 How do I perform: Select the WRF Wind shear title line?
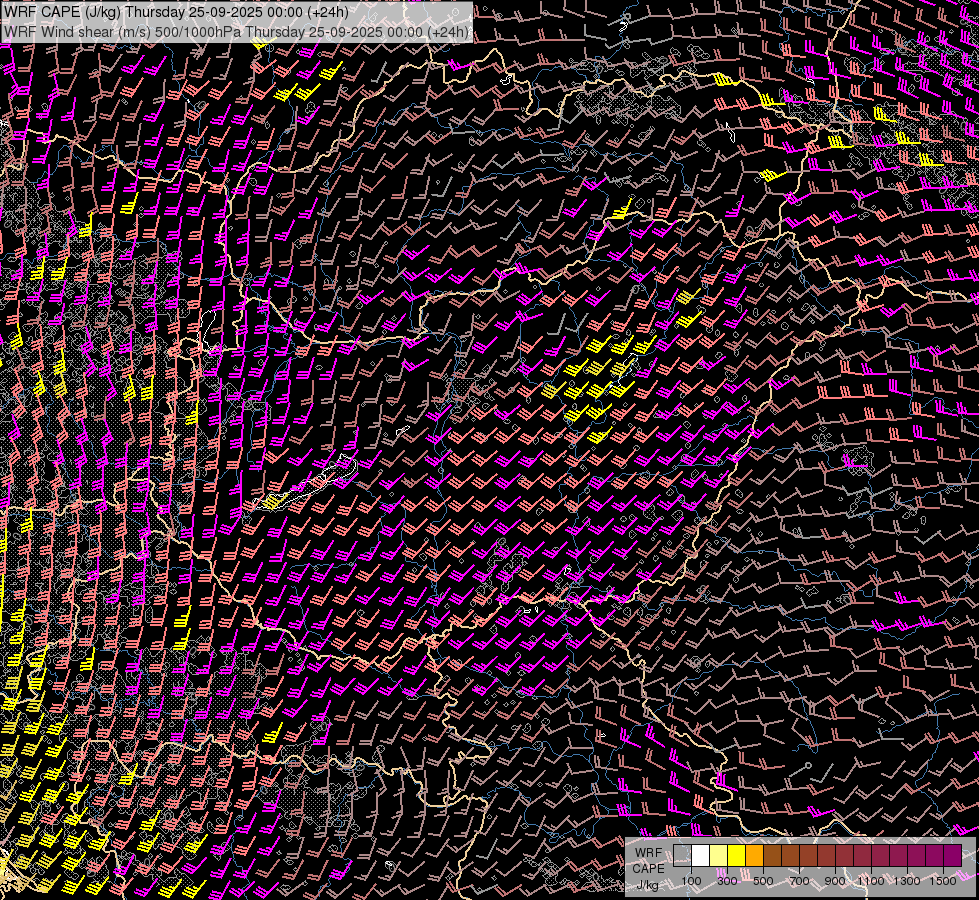236,32
